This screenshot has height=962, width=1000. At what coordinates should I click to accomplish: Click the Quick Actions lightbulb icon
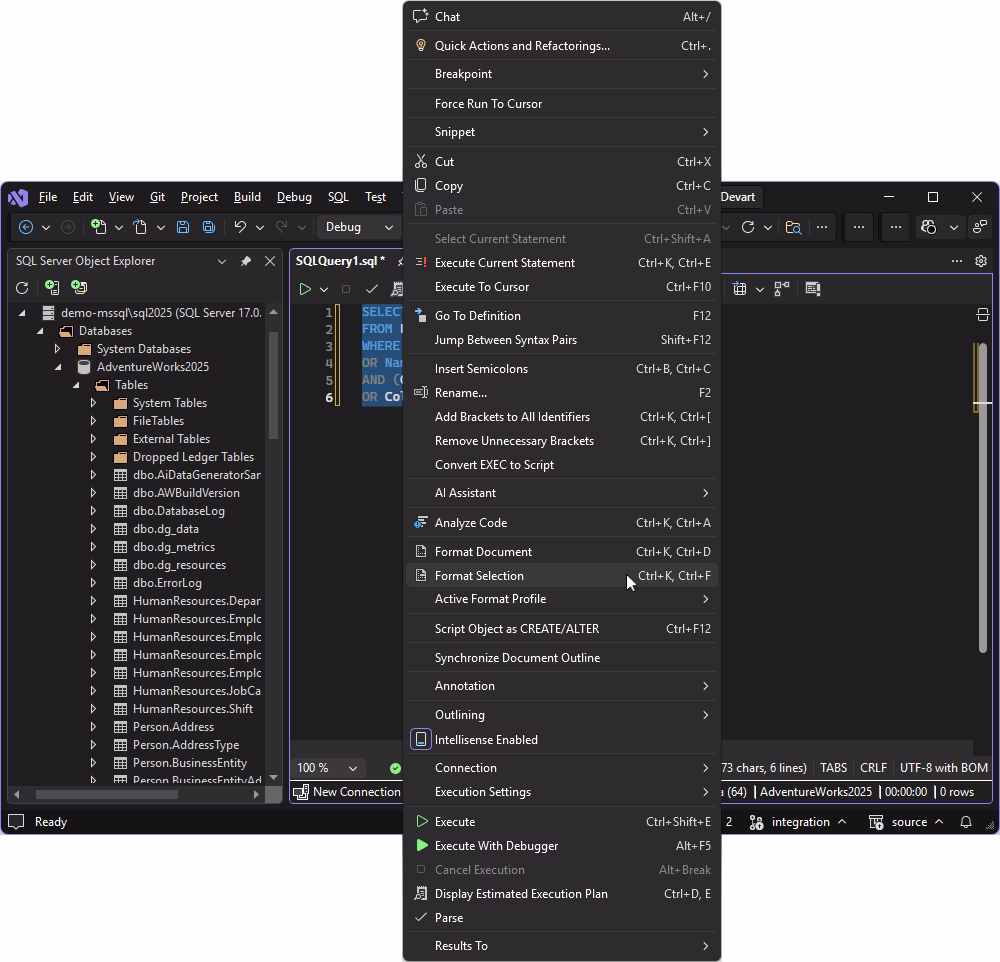point(420,45)
